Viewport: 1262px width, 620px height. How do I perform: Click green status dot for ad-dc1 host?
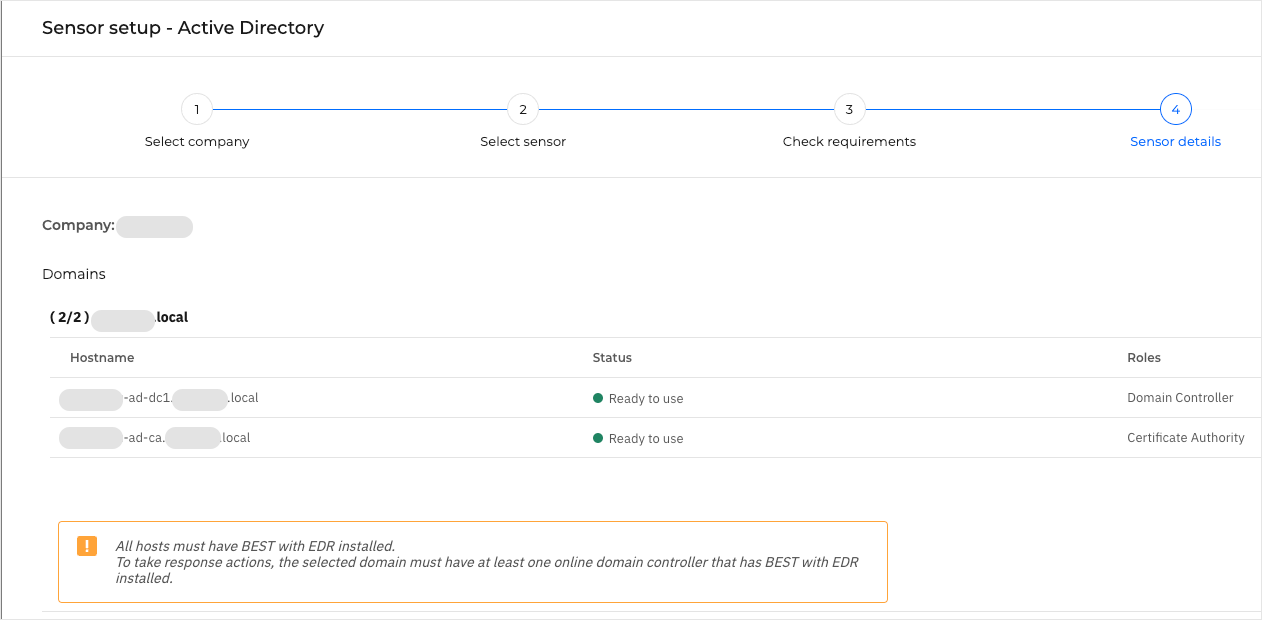(x=598, y=398)
